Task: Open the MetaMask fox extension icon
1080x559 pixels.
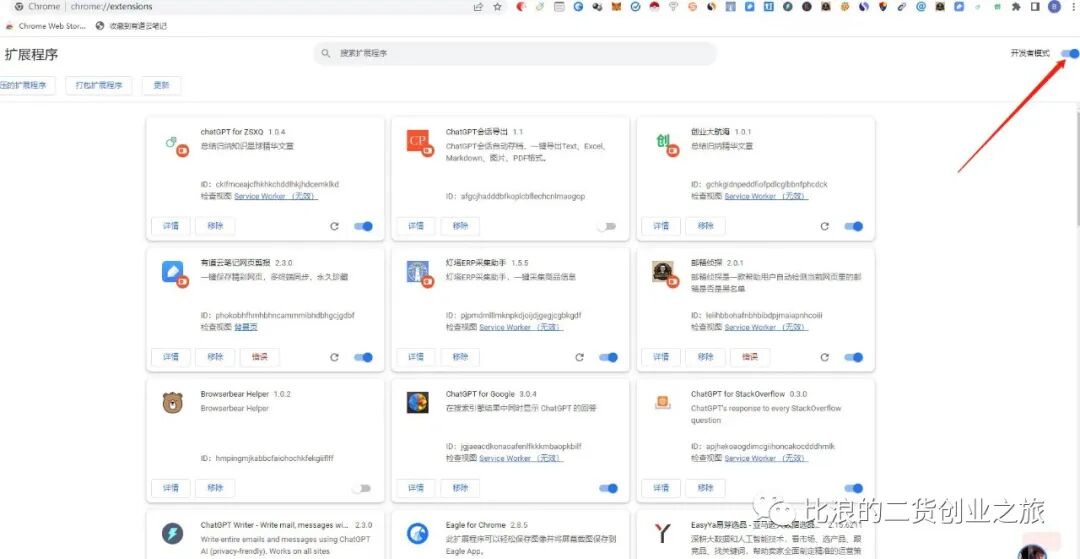Action: coord(615,7)
